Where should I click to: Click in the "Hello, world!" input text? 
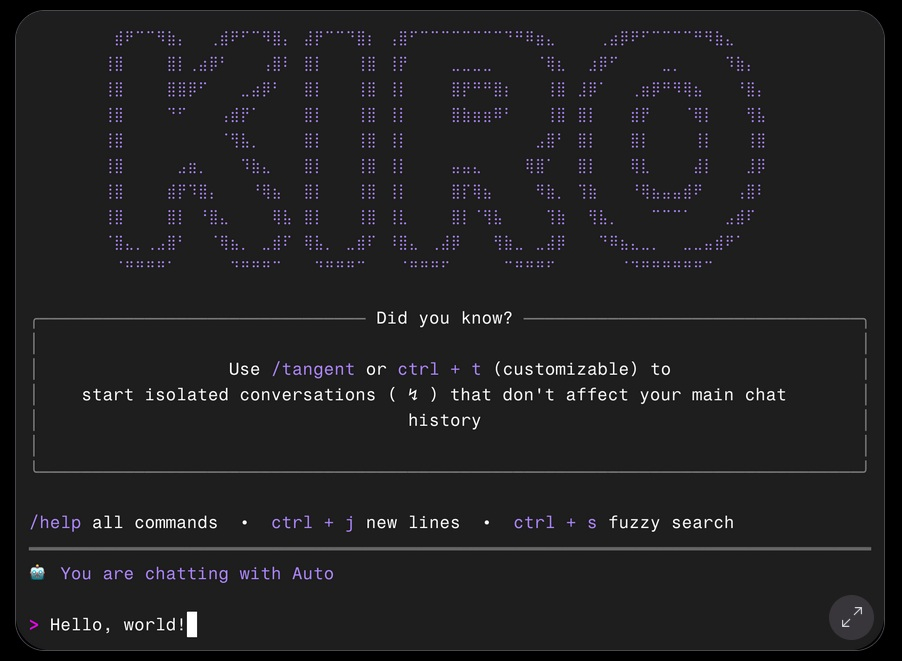[x=117, y=625]
